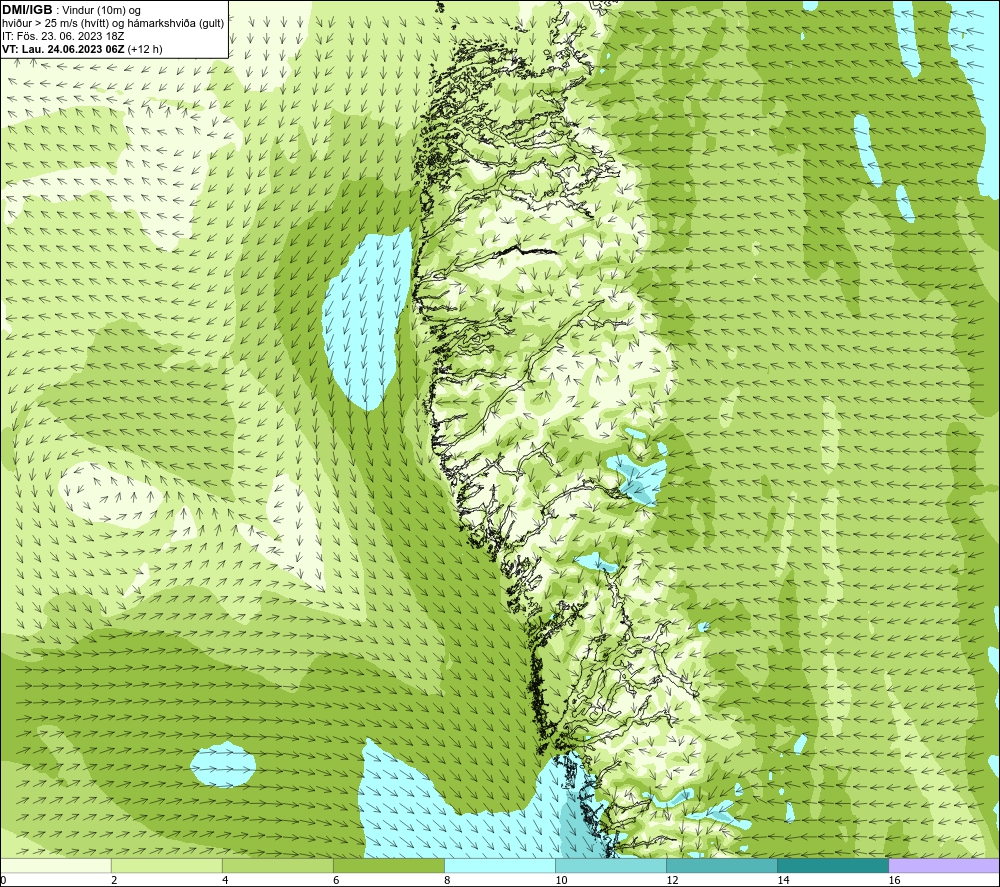Click legend scale label "12"
Viewport: 1000px width, 887px height.
pyautogui.click(x=672, y=880)
